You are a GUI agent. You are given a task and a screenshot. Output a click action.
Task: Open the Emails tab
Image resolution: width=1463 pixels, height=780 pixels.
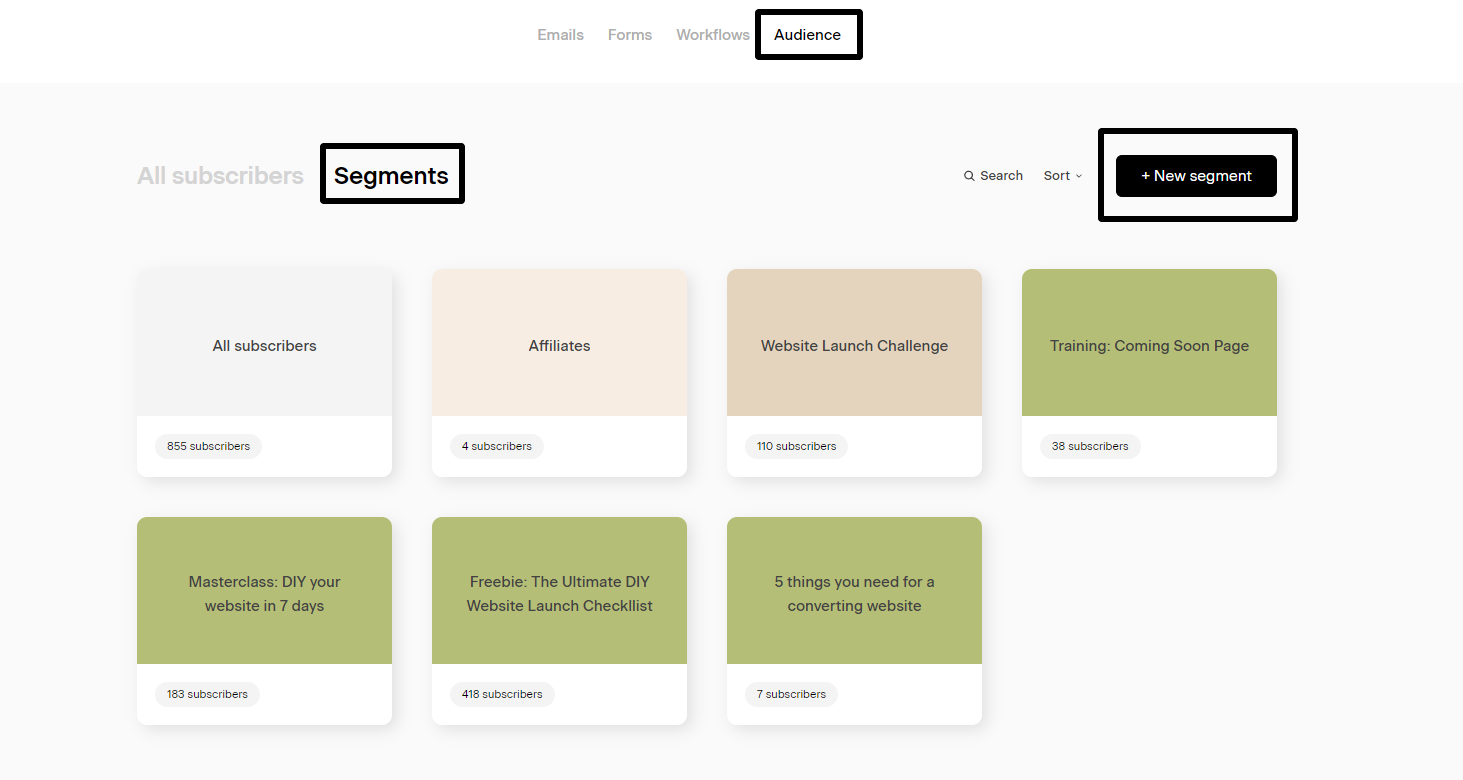pos(560,35)
